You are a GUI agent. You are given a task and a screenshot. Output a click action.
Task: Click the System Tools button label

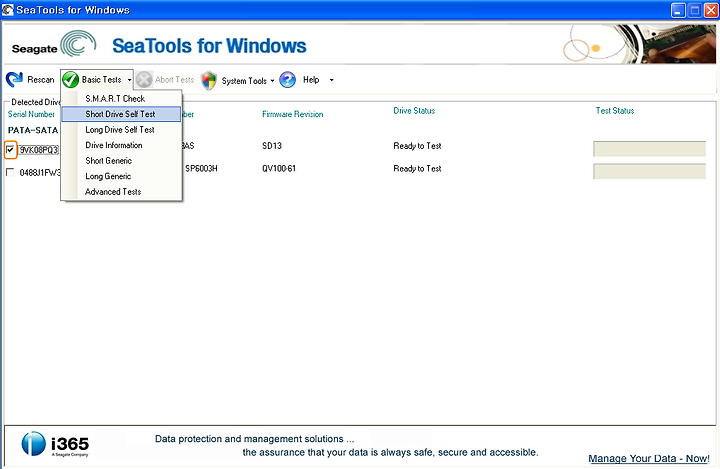(x=244, y=80)
